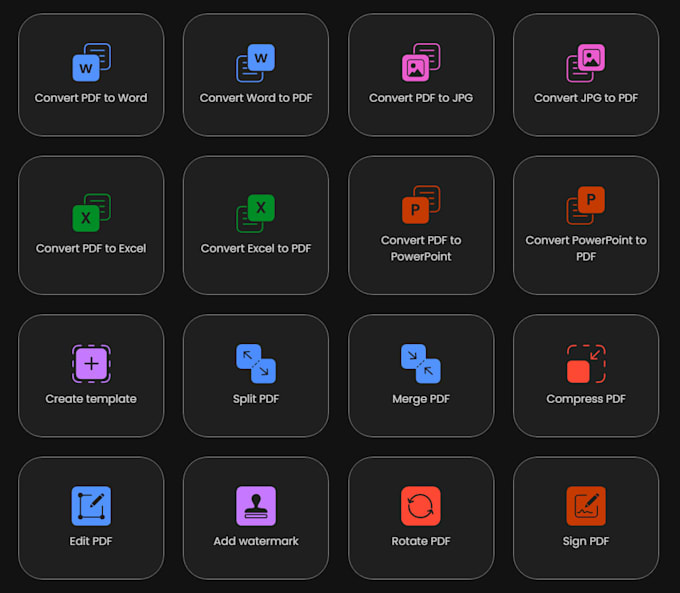The width and height of the screenshot is (680, 593).
Task: Open the Convert PDF to Word label
Action: pos(91,98)
